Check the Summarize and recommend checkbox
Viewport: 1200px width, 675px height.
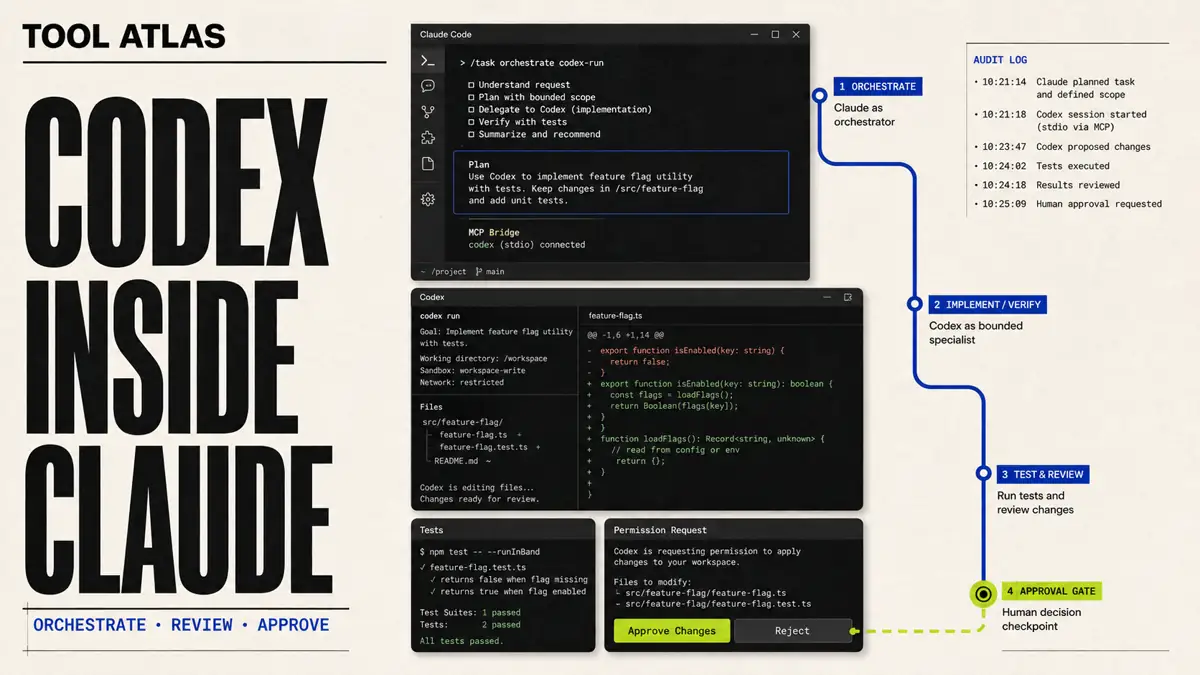click(x=471, y=134)
